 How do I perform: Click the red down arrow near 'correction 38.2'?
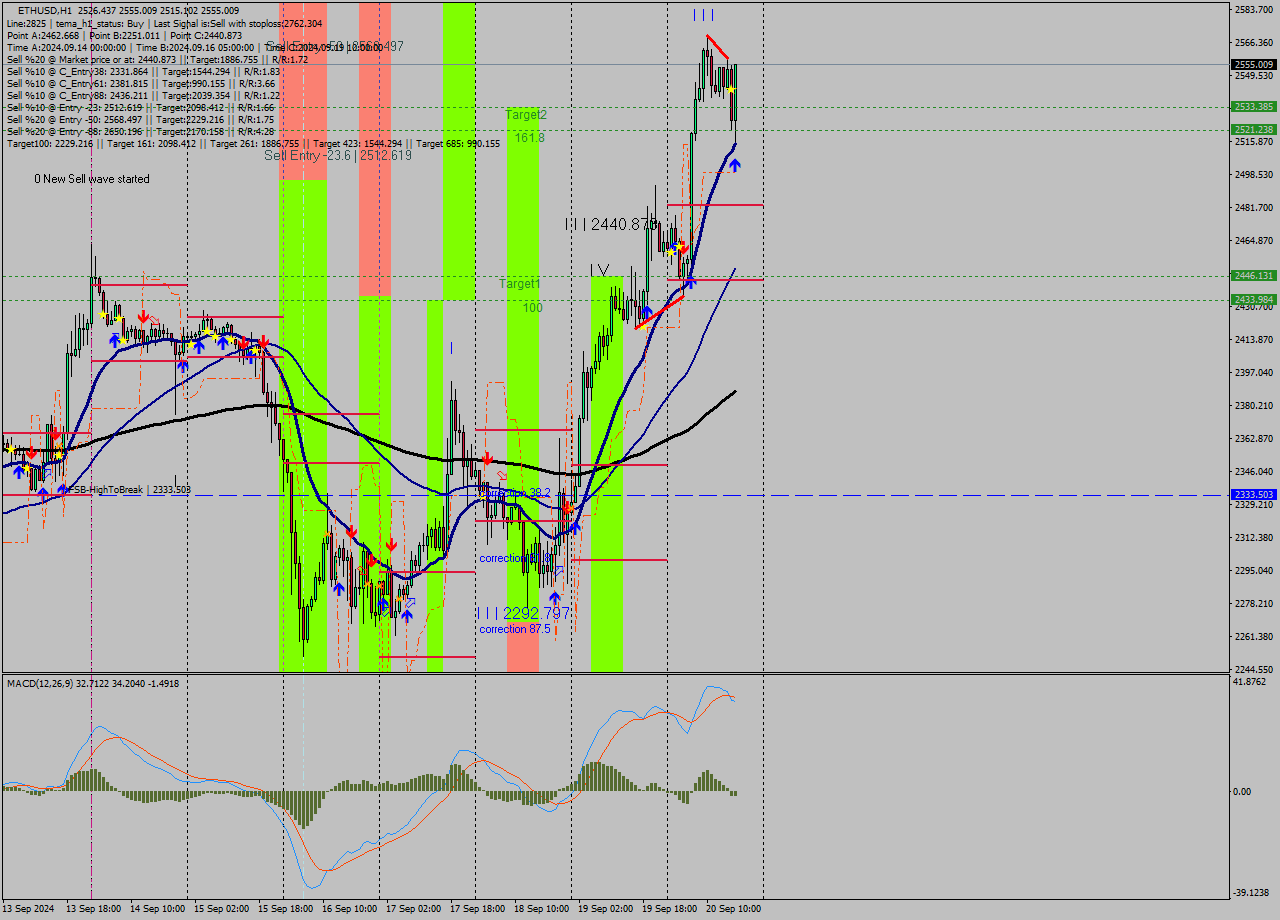(x=487, y=460)
